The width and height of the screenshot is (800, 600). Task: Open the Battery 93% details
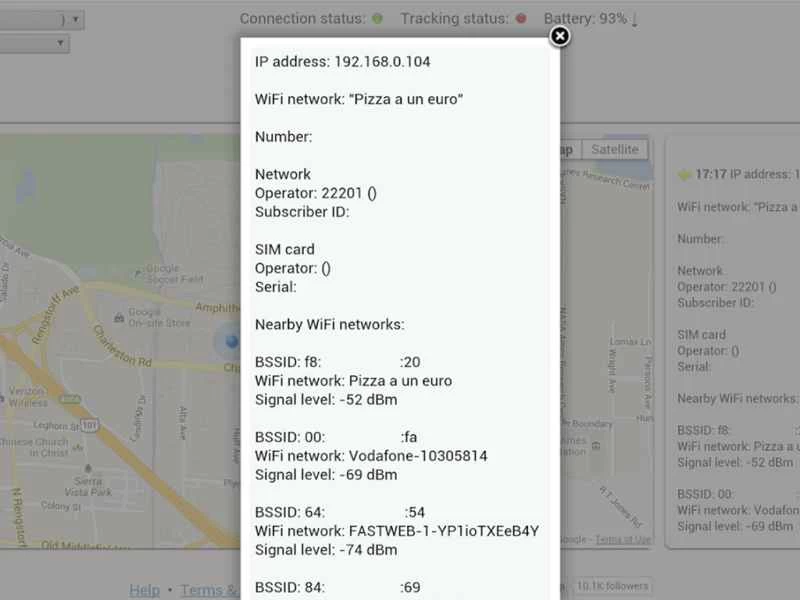coord(588,17)
